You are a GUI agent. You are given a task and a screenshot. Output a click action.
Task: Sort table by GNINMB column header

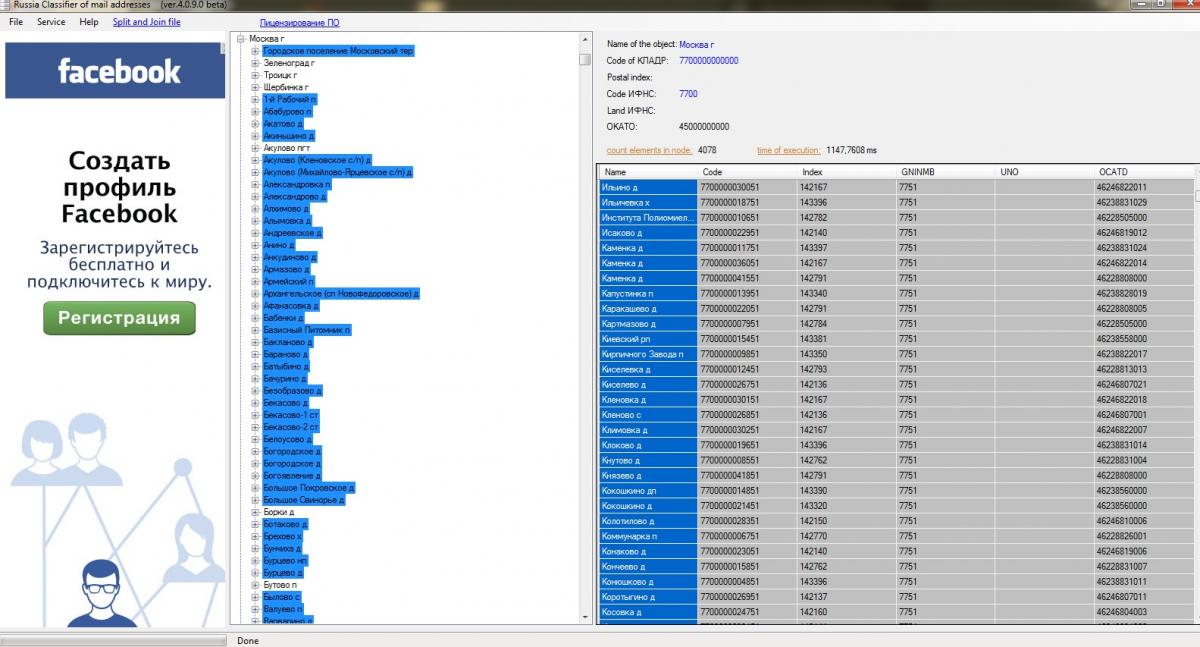pyautogui.click(x=944, y=172)
